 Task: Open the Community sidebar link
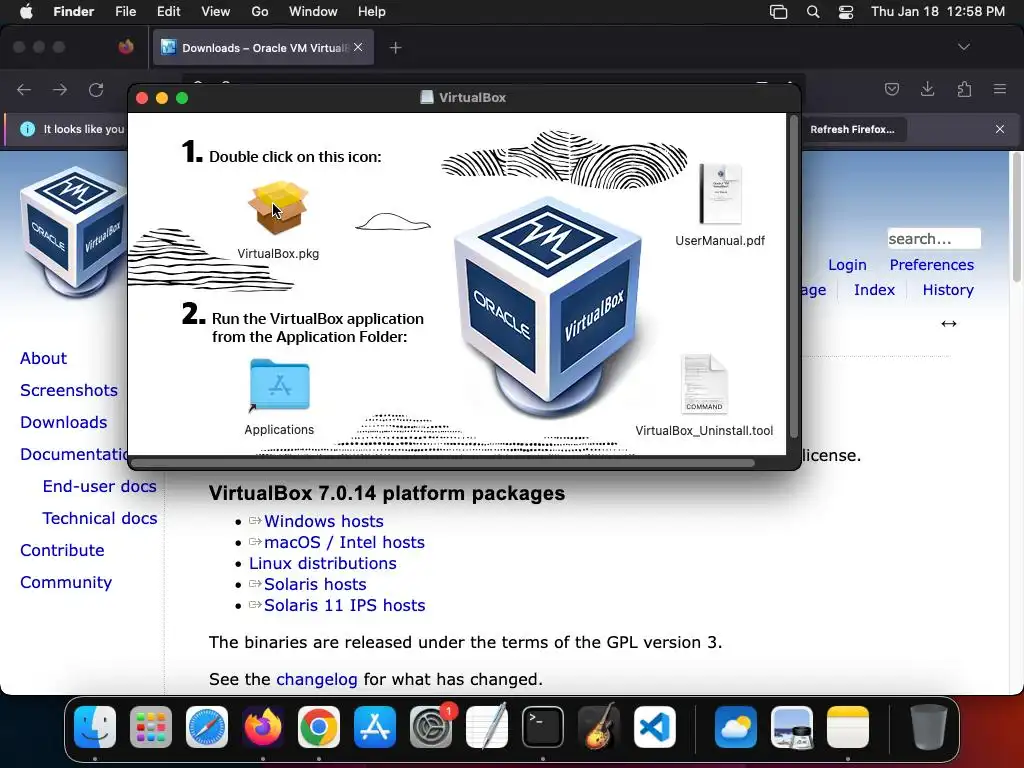click(66, 582)
